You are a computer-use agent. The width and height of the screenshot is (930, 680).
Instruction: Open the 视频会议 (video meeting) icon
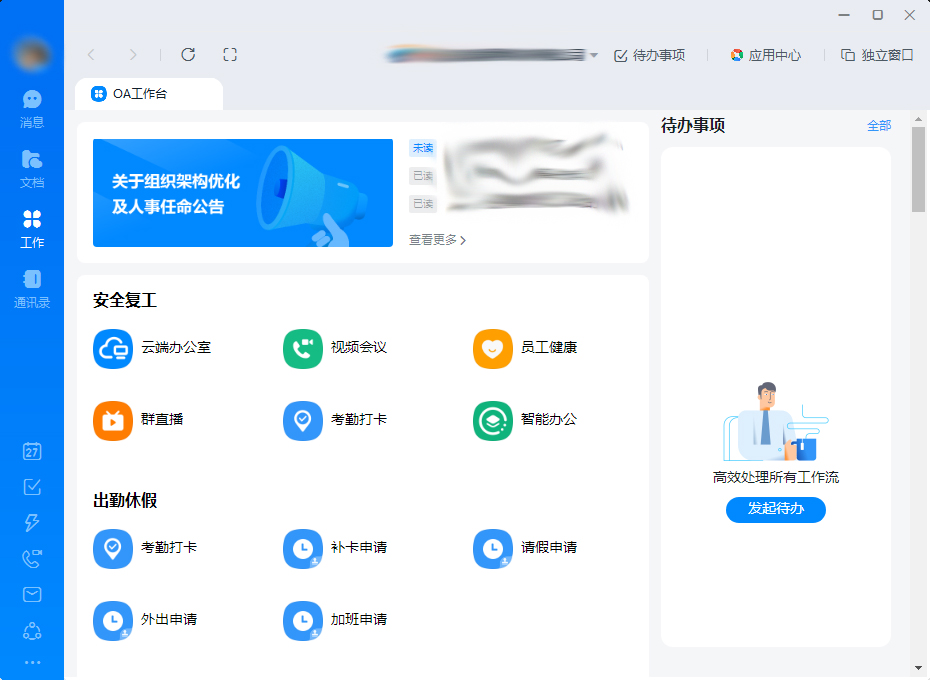click(x=302, y=348)
